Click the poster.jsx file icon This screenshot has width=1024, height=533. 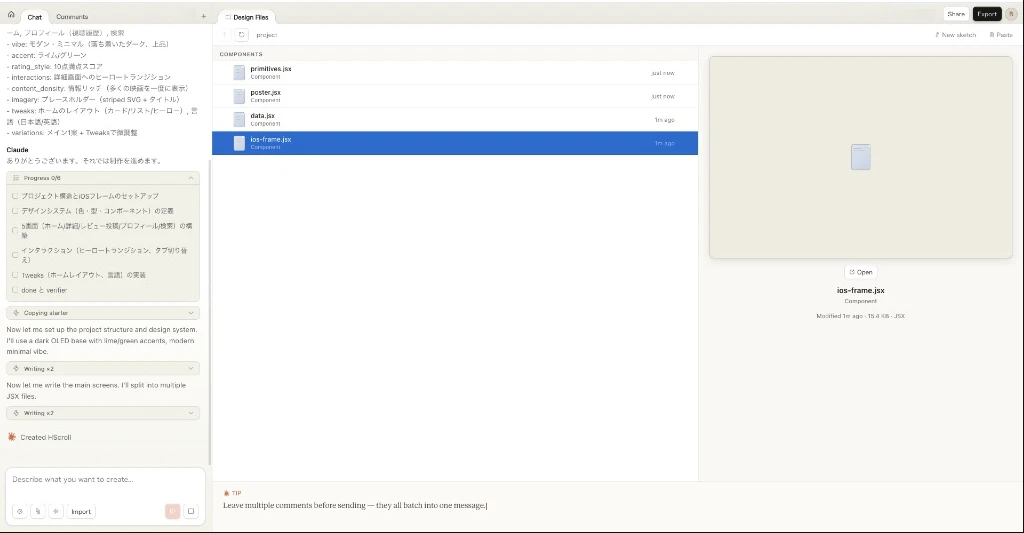point(239,96)
